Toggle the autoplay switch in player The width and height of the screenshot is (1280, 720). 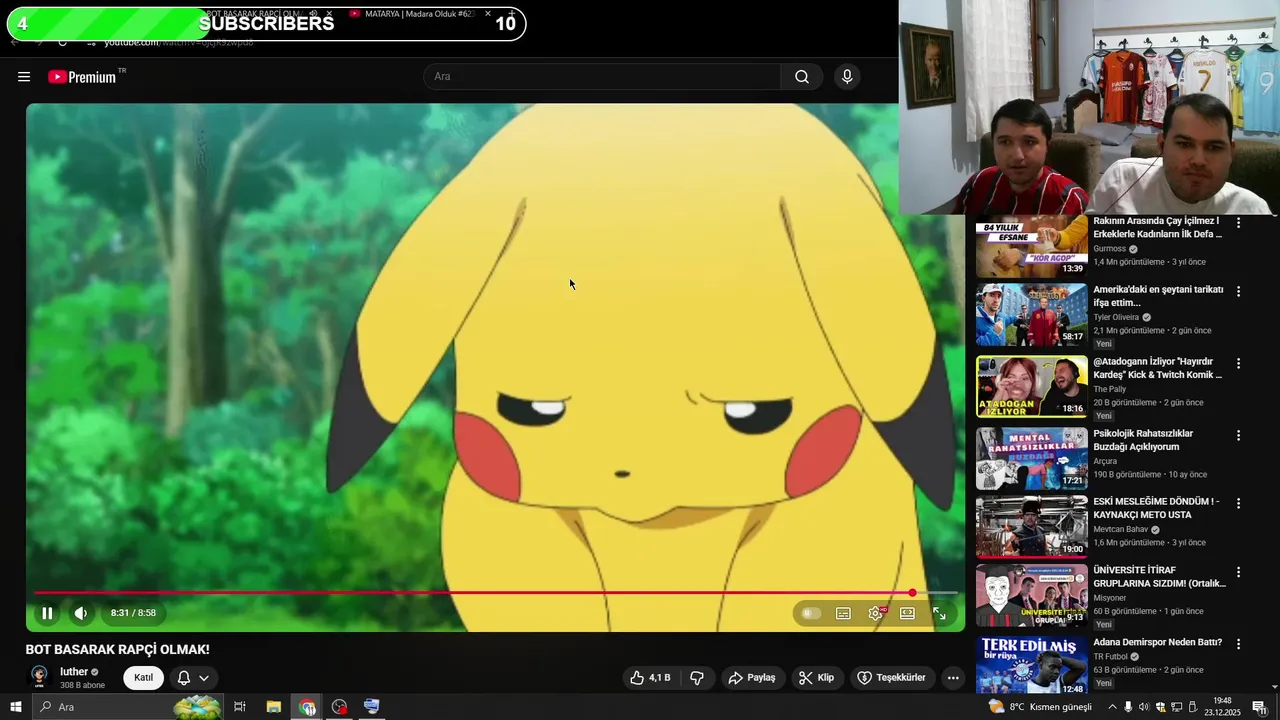[x=811, y=613]
